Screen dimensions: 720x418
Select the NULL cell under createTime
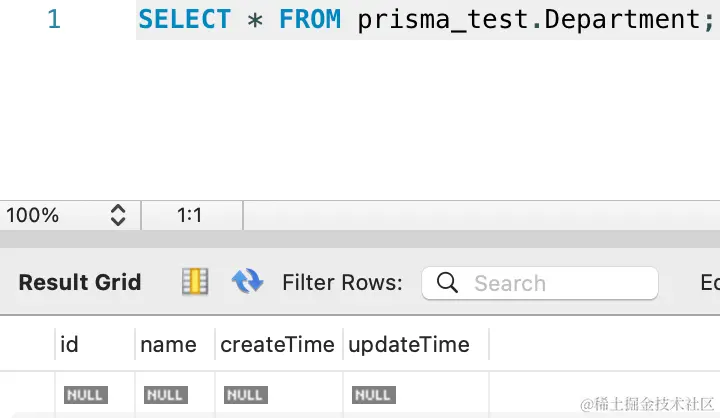[245, 395]
